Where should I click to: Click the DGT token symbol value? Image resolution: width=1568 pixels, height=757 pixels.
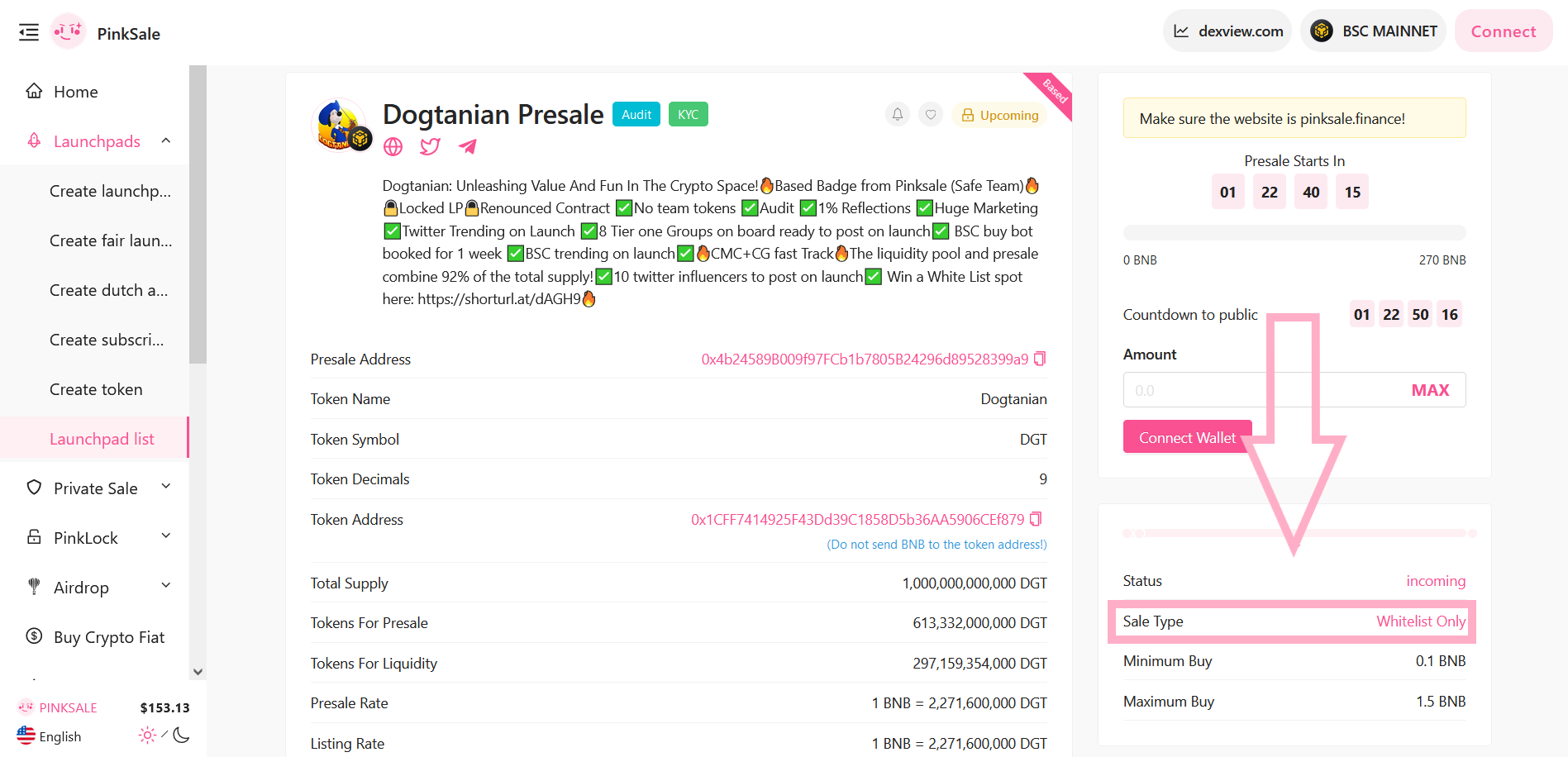click(1033, 439)
